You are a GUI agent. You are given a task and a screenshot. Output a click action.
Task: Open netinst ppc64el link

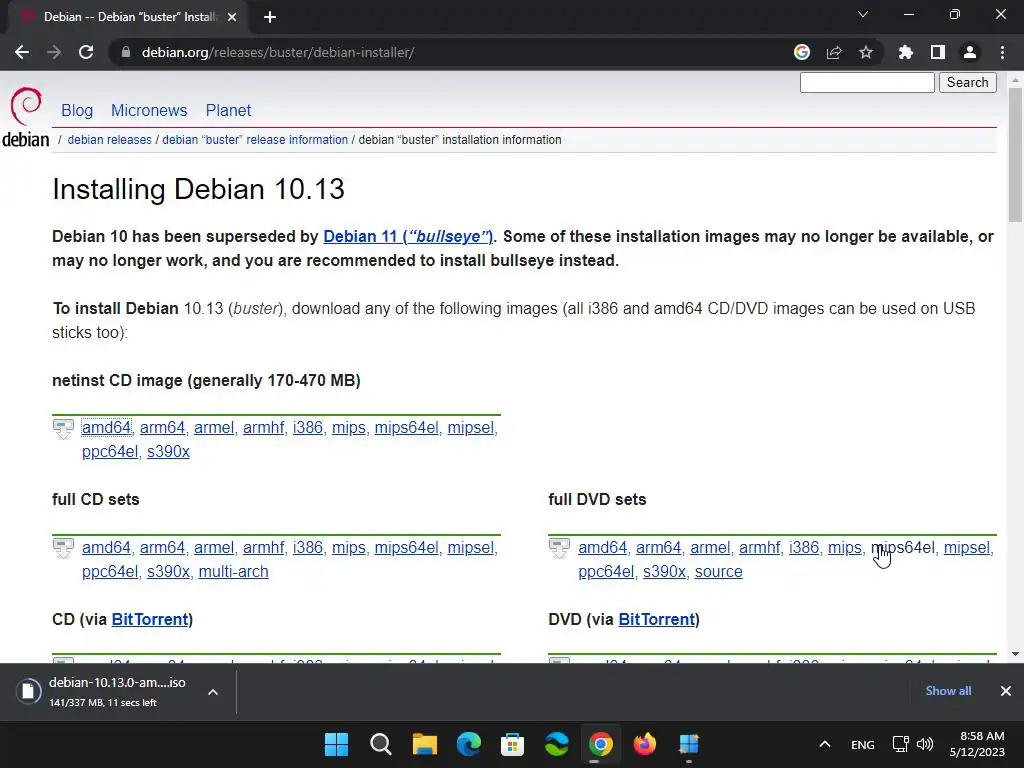point(110,452)
